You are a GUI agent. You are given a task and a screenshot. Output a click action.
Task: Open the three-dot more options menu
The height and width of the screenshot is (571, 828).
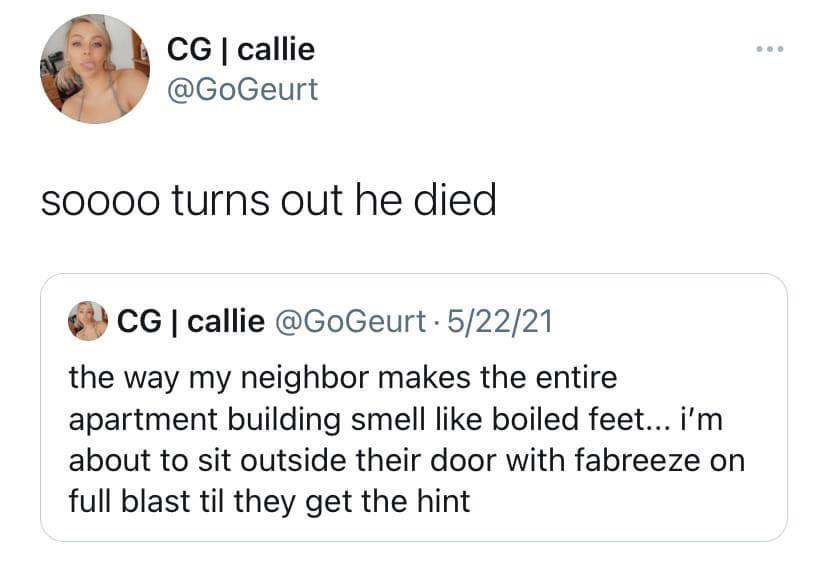click(769, 49)
